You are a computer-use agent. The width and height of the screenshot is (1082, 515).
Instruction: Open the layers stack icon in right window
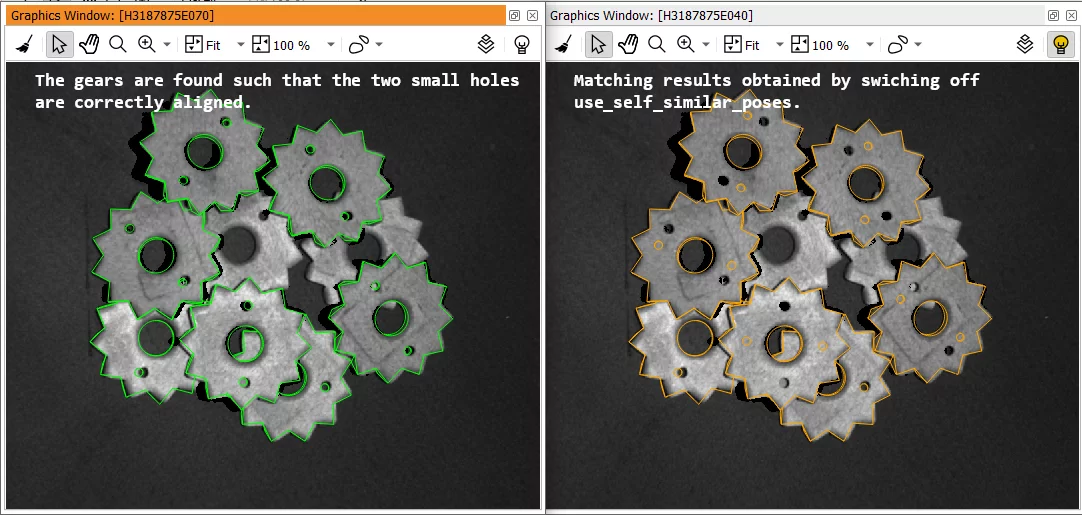click(x=1025, y=45)
